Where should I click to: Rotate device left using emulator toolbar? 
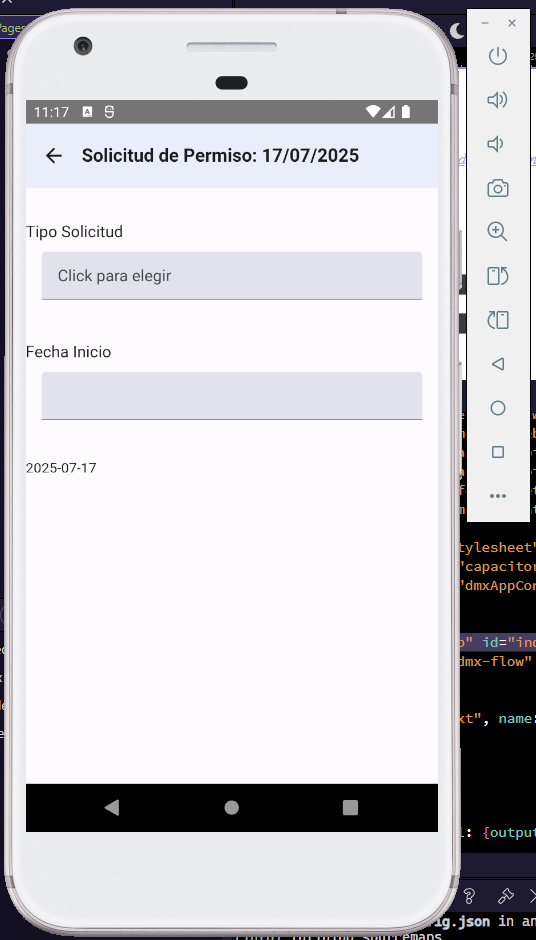(498, 276)
